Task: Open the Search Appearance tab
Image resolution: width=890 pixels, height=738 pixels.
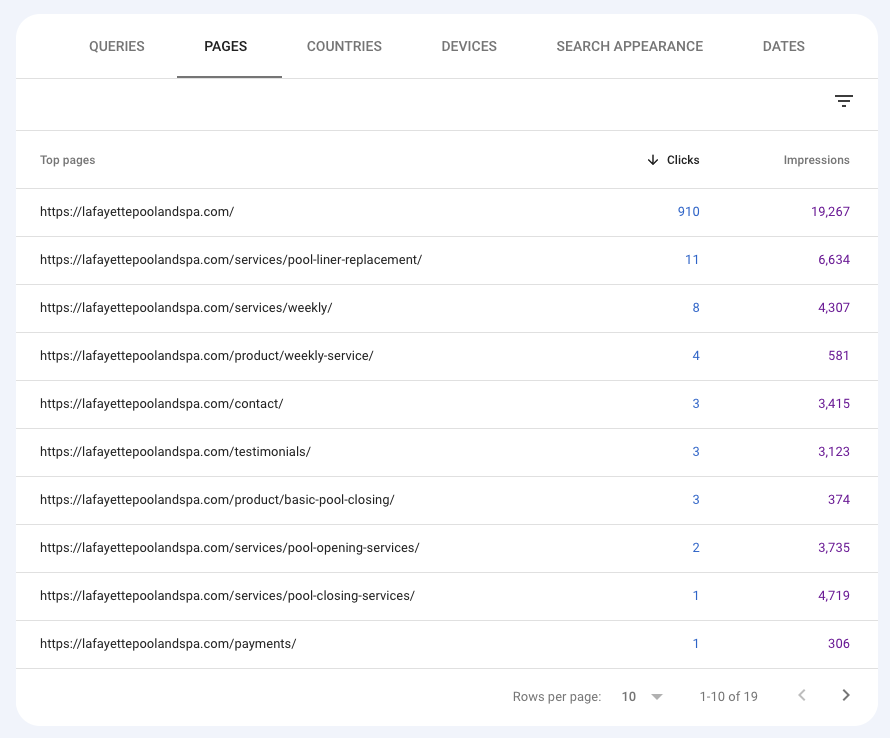Action: tap(629, 47)
